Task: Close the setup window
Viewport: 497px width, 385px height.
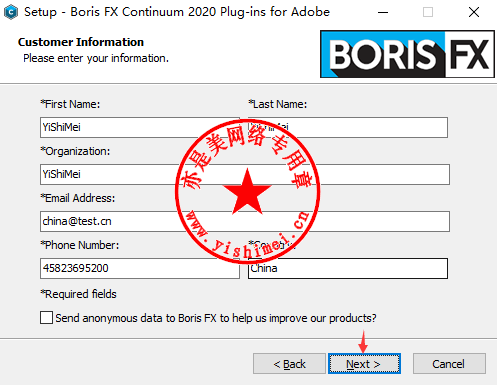Action: coord(474,12)
